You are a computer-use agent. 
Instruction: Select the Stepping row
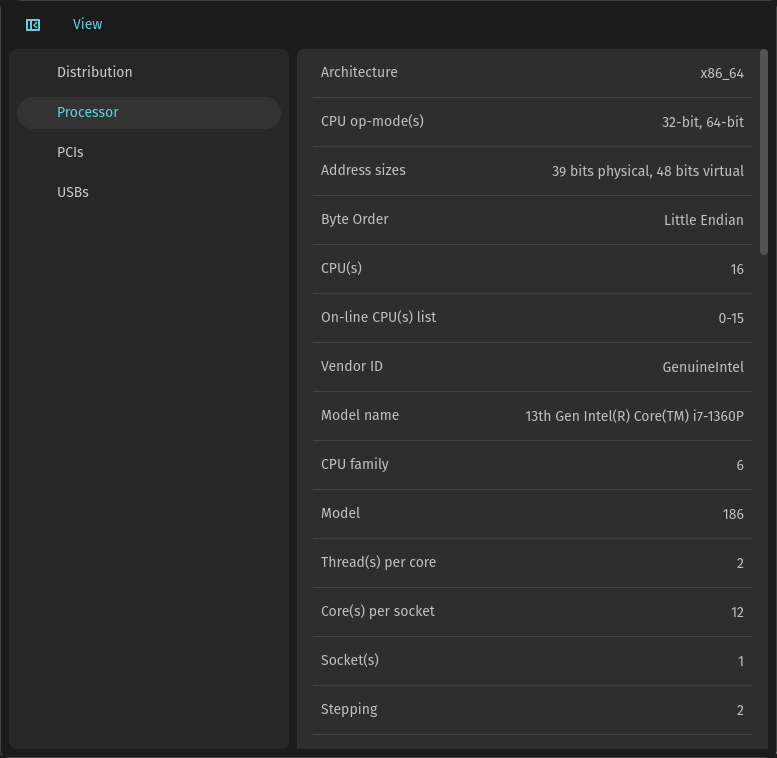(532, 710)
